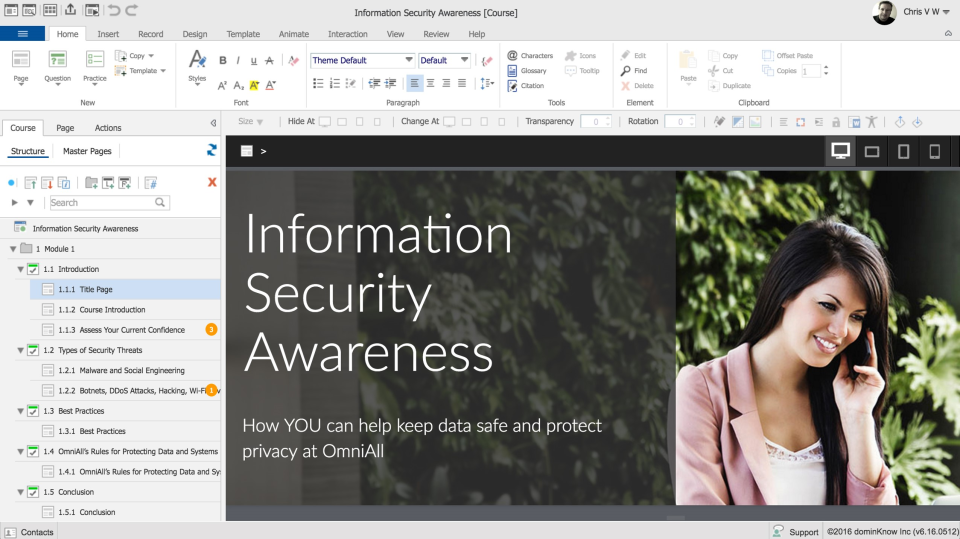Viewport: 960px width, 539px height.
Task: Click the Find button
Action: point(634,71)
